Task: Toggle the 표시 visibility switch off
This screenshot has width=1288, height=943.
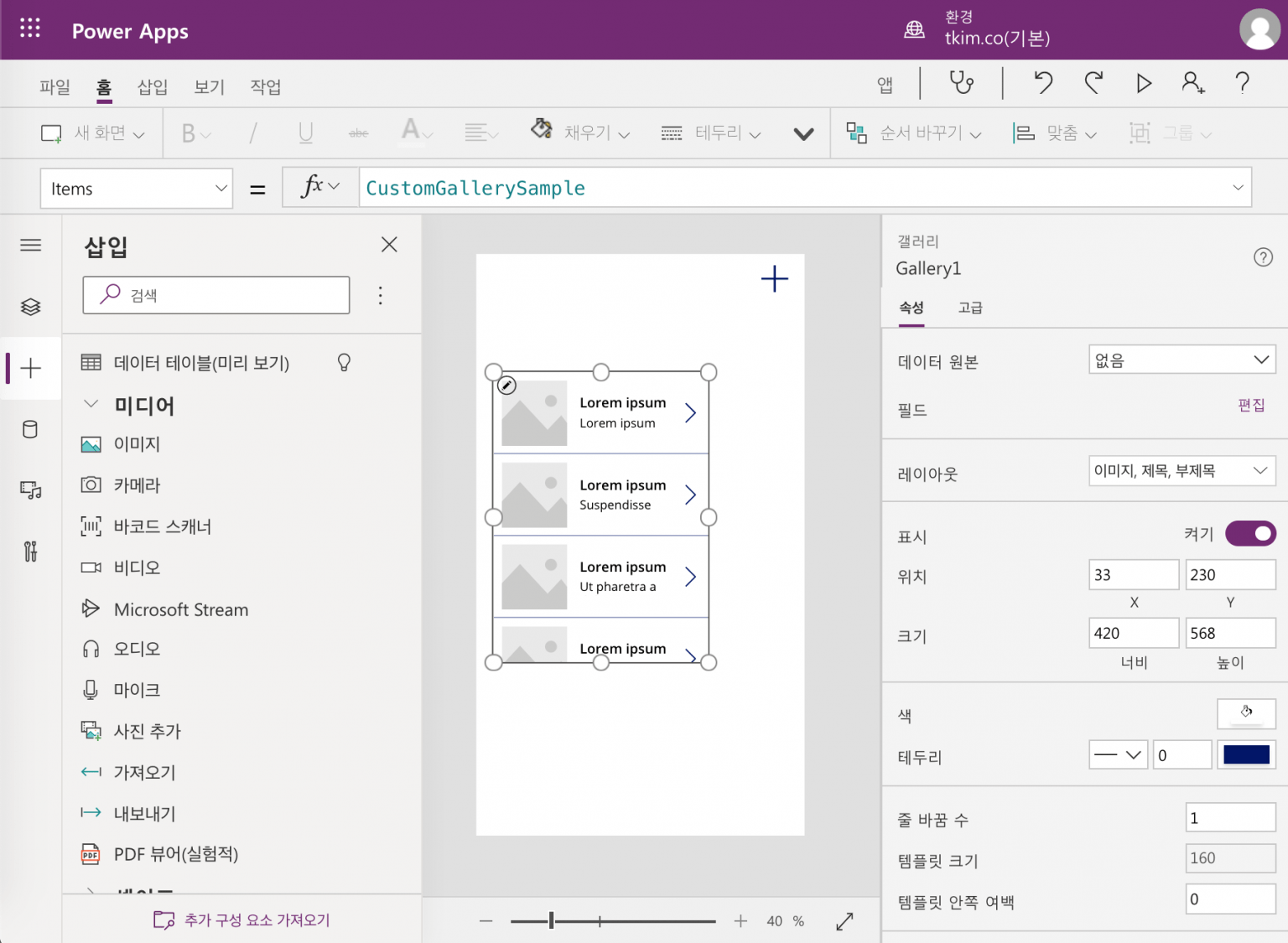Action: 1249,533
